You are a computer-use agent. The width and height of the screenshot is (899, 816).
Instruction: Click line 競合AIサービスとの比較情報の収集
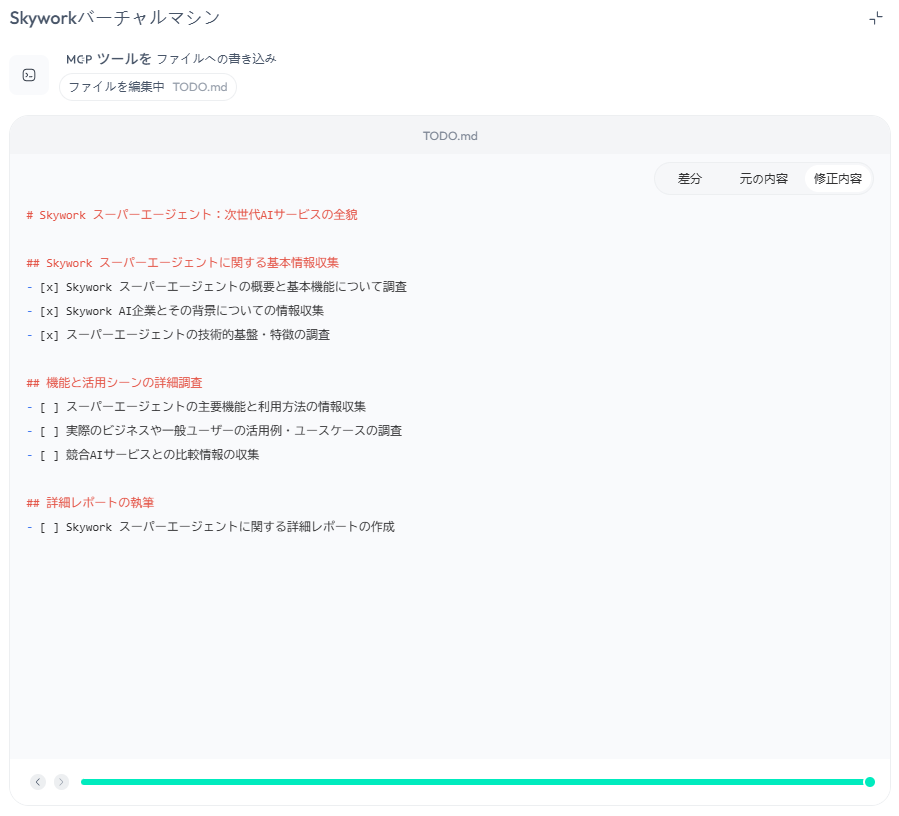[143, 455]
